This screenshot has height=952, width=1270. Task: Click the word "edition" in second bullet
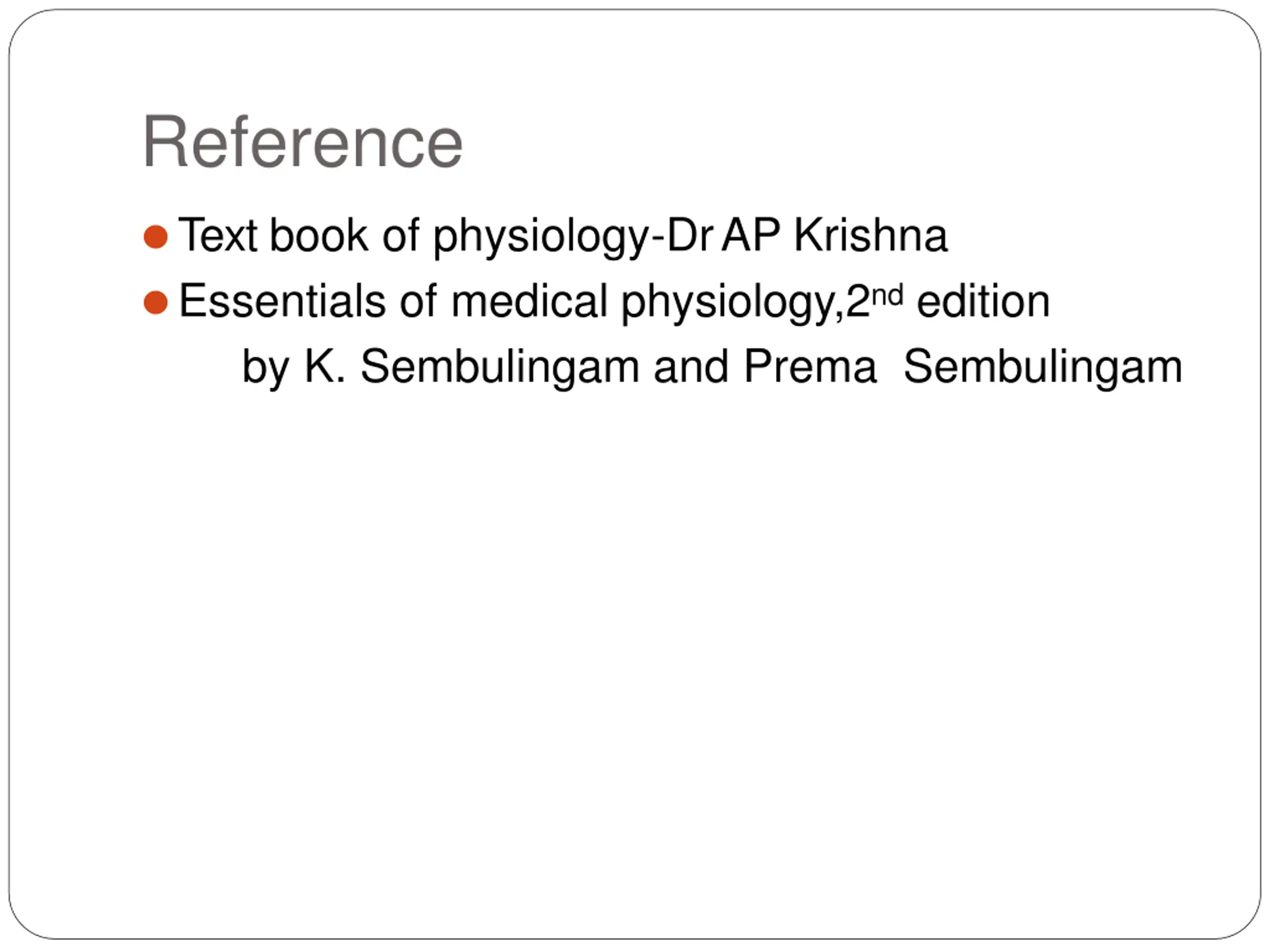[983, 301]
